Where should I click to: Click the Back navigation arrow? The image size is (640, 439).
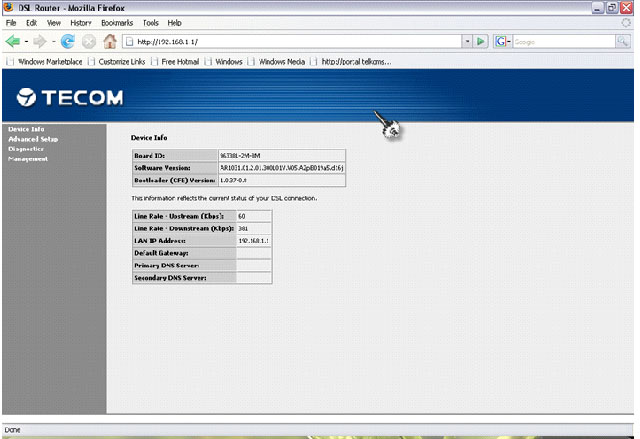coord(13,41)
